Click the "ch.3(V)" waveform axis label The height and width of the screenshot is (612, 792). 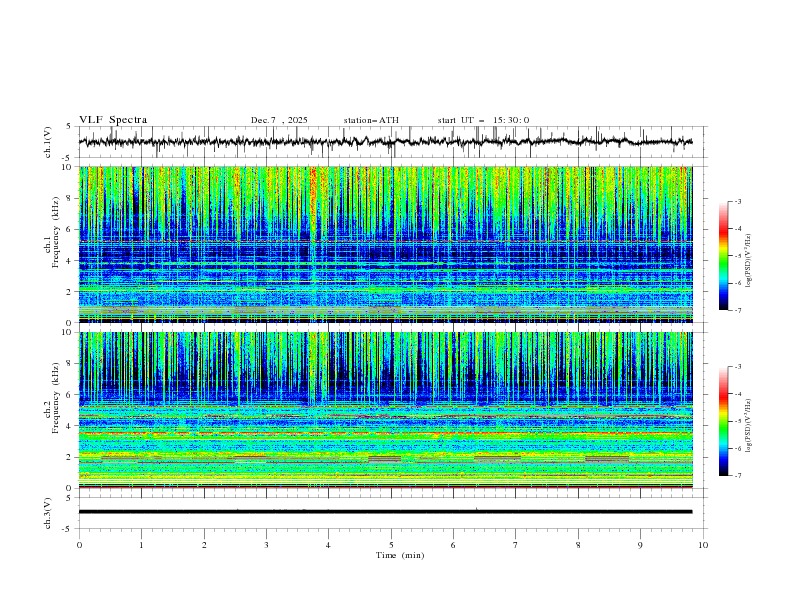point(48,513)
